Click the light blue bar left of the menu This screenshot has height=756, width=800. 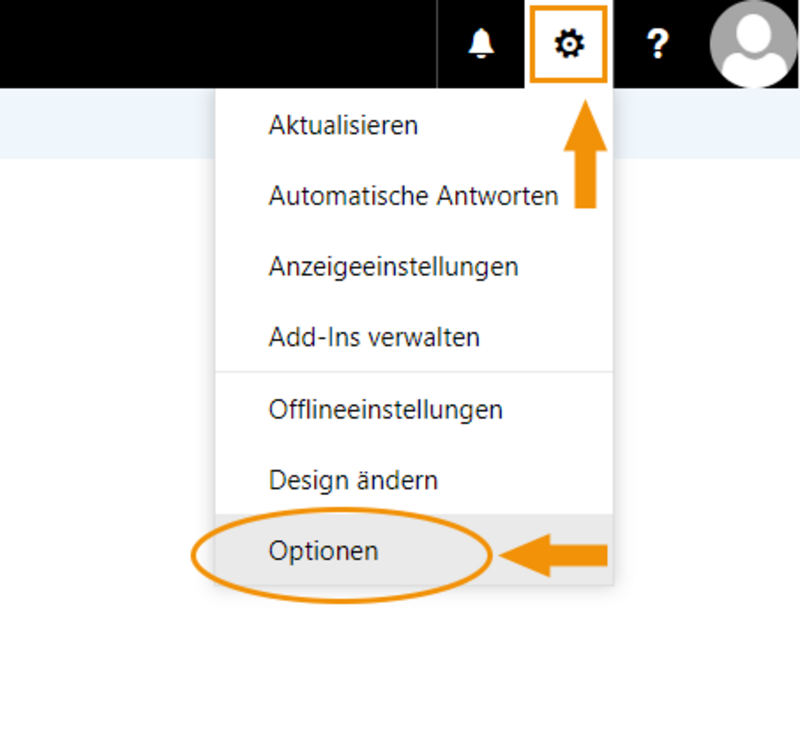[107, 123]
